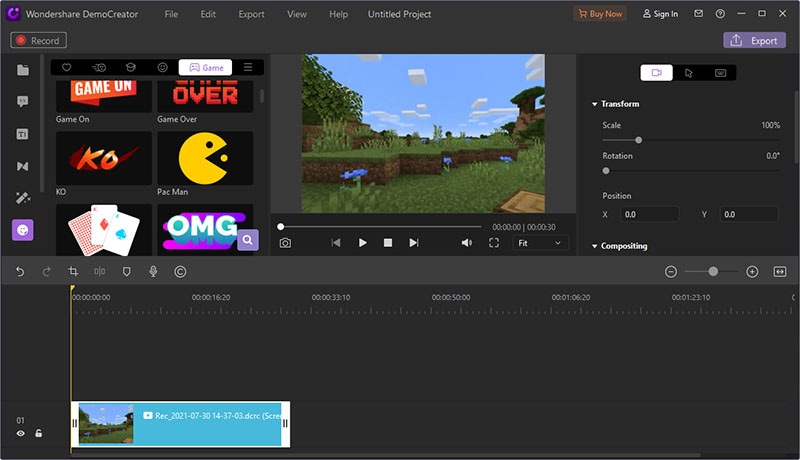800x460 pixels.
Task: Switch to the keystroke properties tab
Action: point(720,72)
